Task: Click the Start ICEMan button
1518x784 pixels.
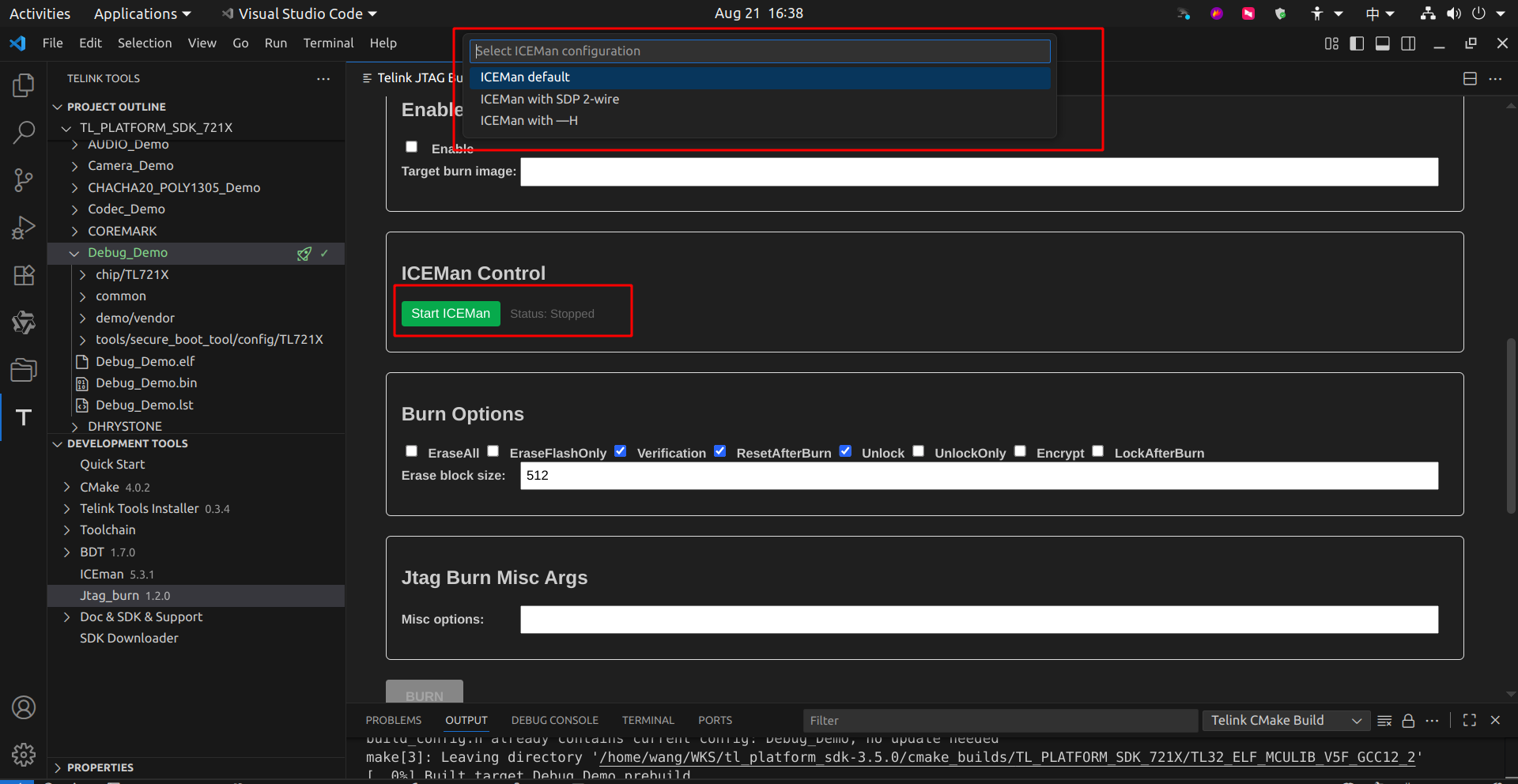Action: coord(451,314)
